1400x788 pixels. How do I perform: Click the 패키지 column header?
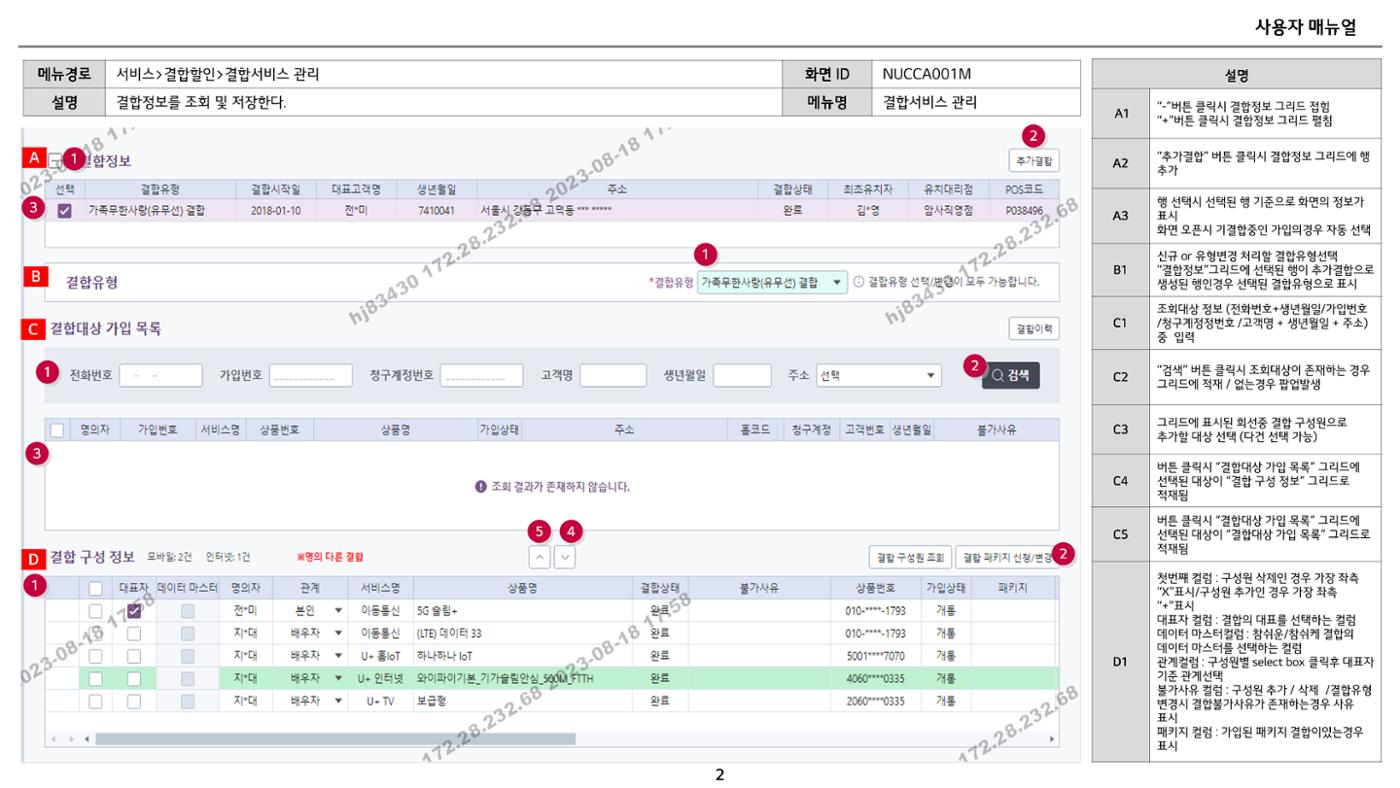[x=1012, y=588]
